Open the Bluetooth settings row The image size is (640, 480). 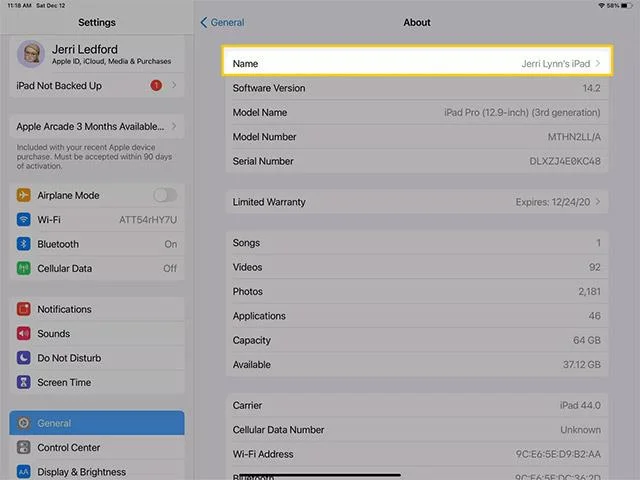click(97, 244)
